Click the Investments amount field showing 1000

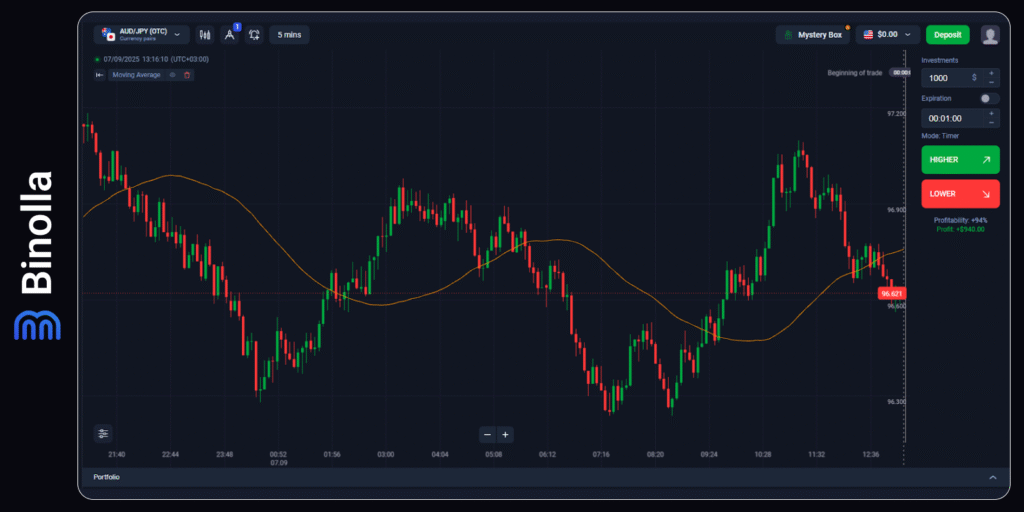click(x=948, y=77)
